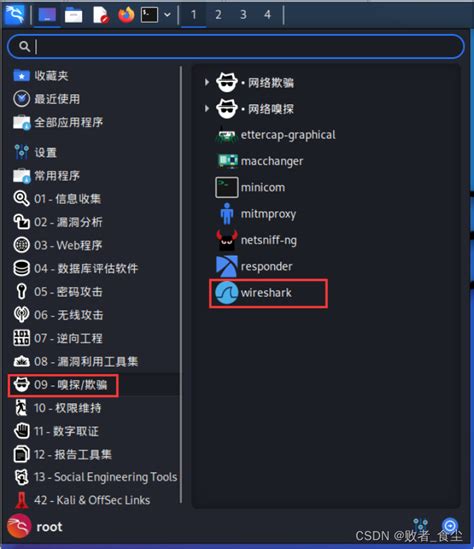Expand the 网络嗅探 submenu arrow

click(x=207, y=109)
